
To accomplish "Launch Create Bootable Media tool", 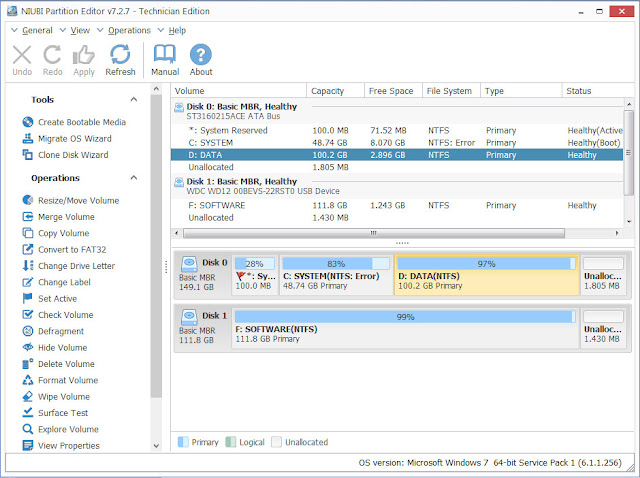I will coord(74,122).
